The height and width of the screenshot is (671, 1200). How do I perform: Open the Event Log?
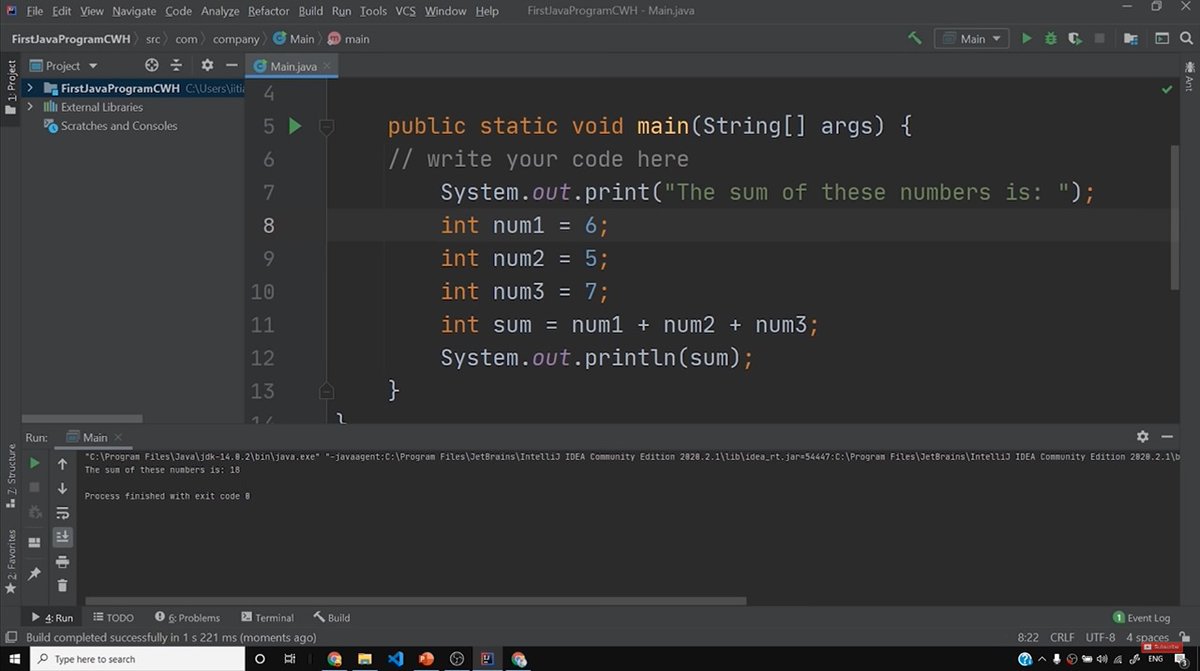click(x=1141, y=617)
